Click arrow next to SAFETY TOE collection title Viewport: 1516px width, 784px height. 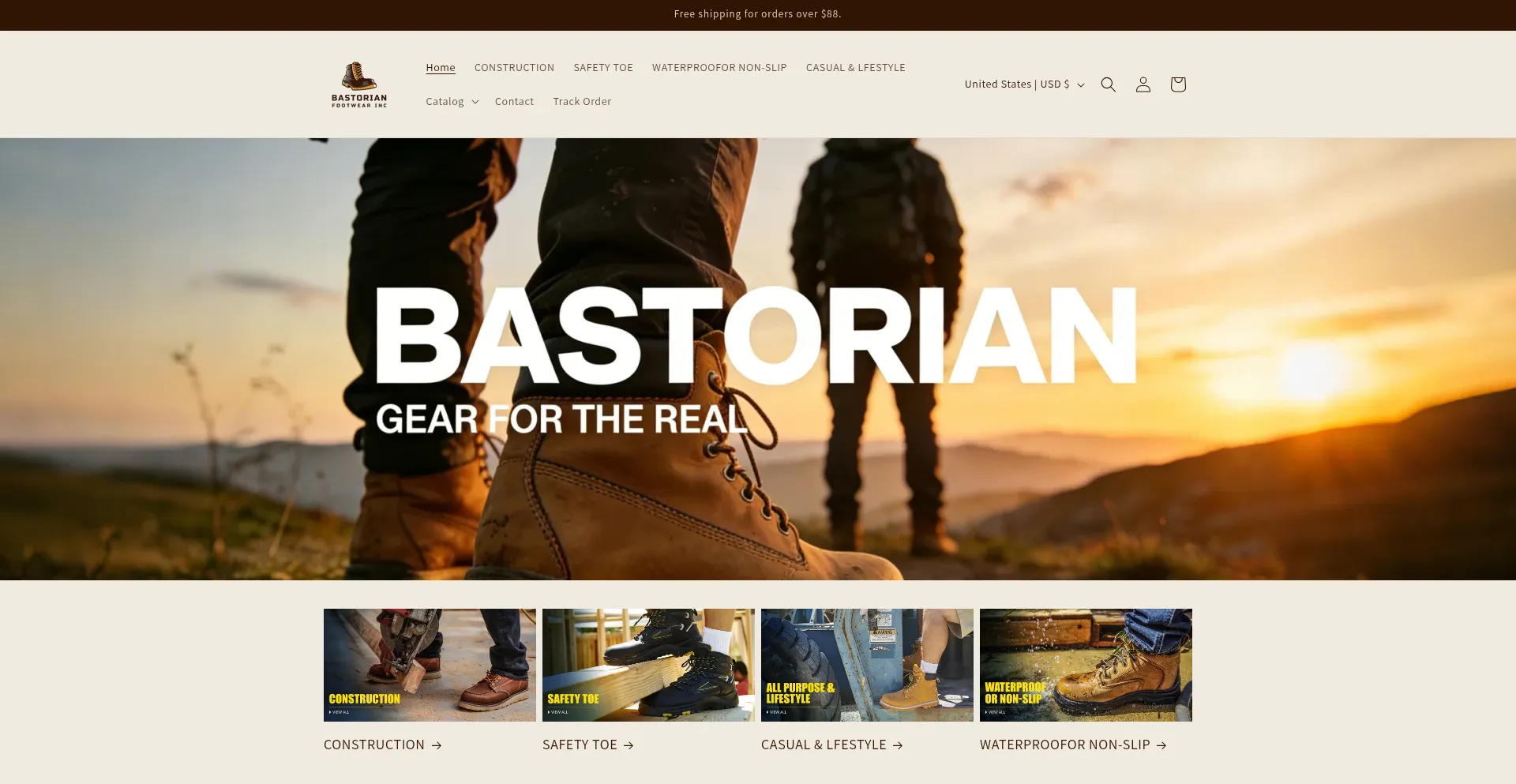point(629,745)
